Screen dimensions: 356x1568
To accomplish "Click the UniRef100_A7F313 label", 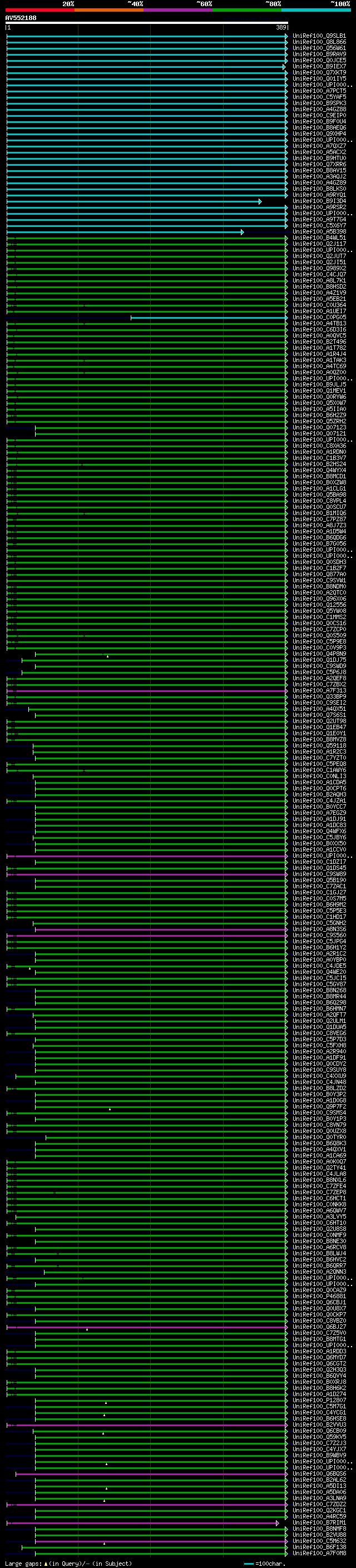I will point(319,690).
